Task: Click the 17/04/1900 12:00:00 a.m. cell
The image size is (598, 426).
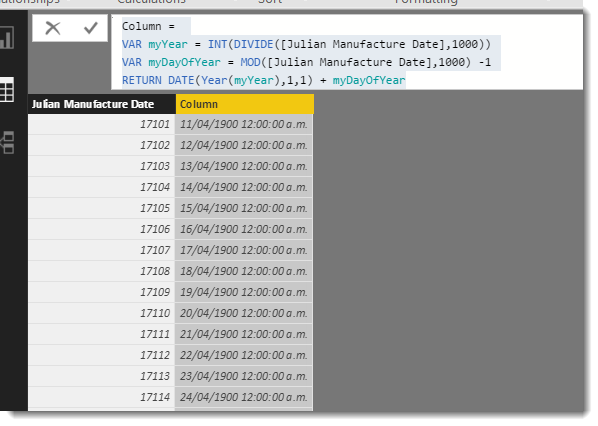Action: (244, 250)
